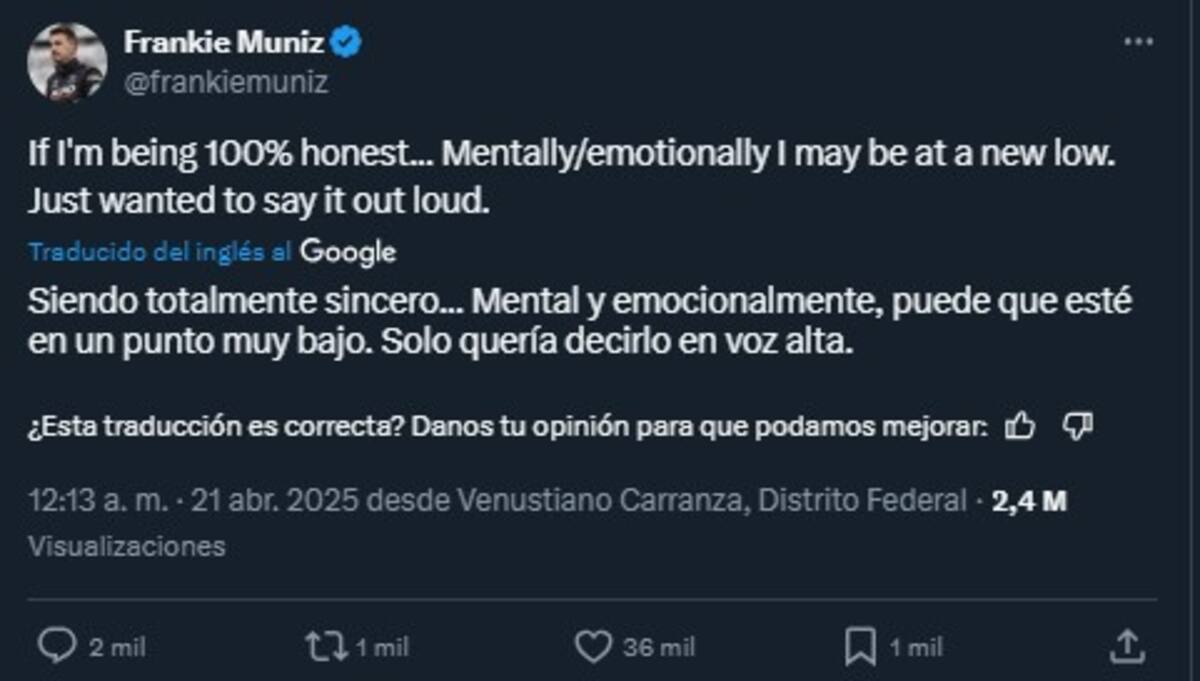Viewport: 1200px width, 681px height.
Task: Click the blue verified badge
Action: [x=344, y=42]
